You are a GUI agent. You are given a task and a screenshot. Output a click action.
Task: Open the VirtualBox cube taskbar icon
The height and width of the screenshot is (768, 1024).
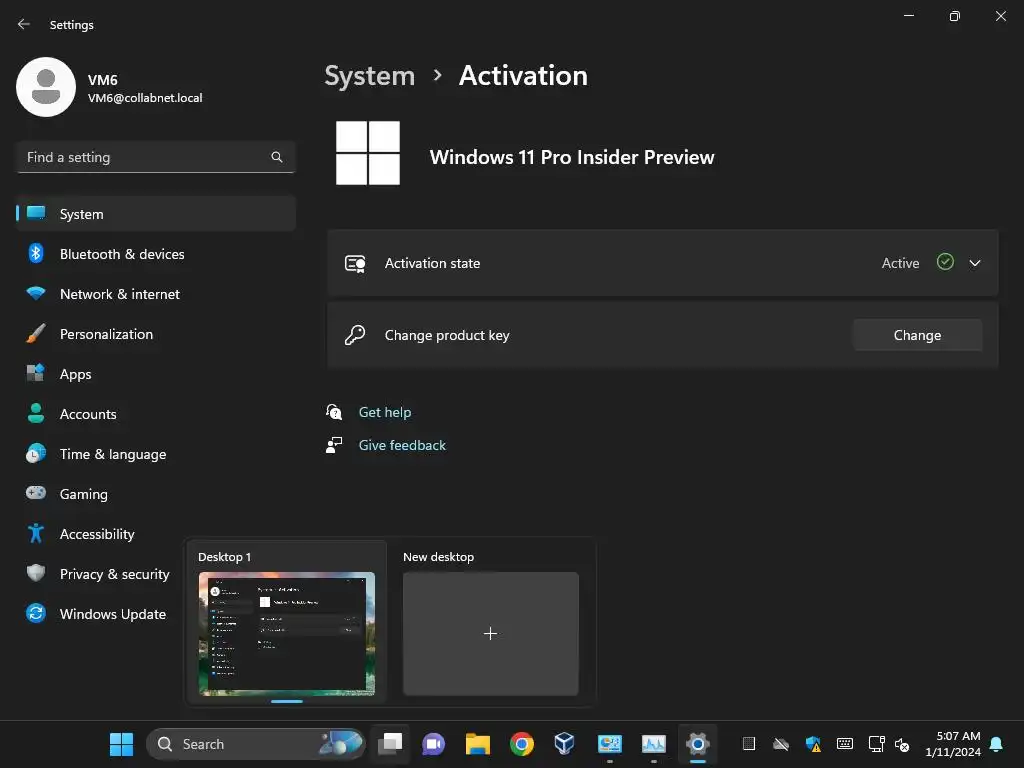pos(564,744)
